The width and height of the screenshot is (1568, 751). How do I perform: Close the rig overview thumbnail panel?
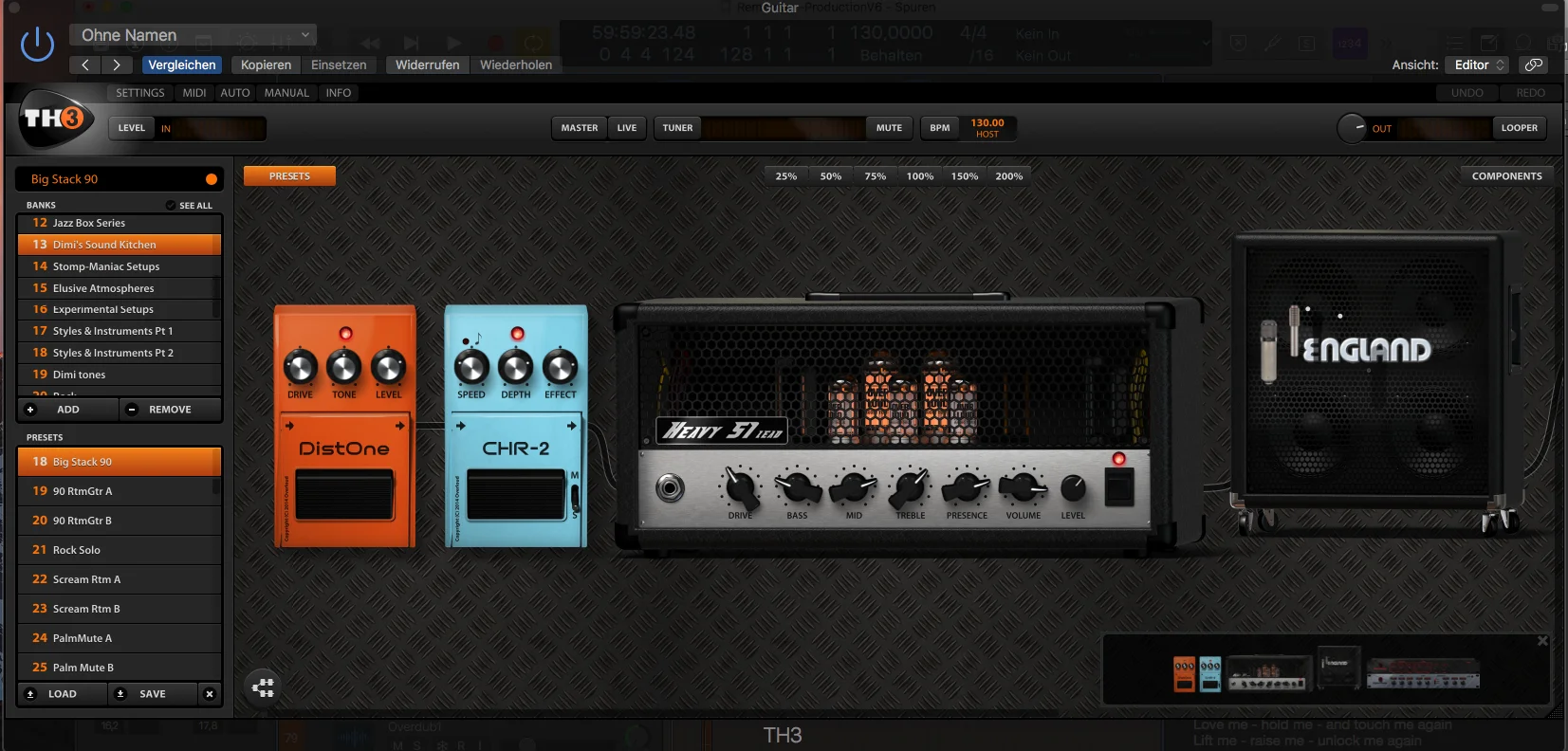[x=1542, y=641]
